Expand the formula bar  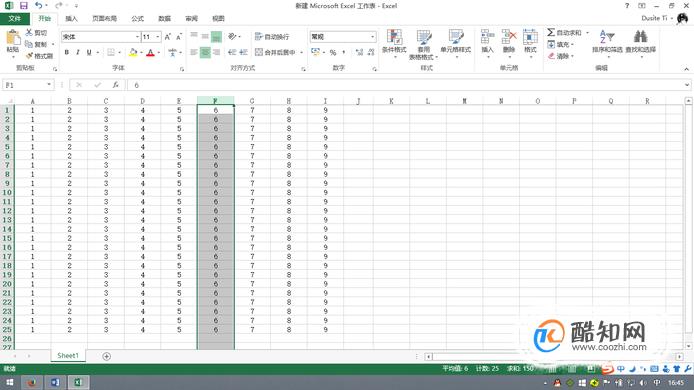click(686, 85)
